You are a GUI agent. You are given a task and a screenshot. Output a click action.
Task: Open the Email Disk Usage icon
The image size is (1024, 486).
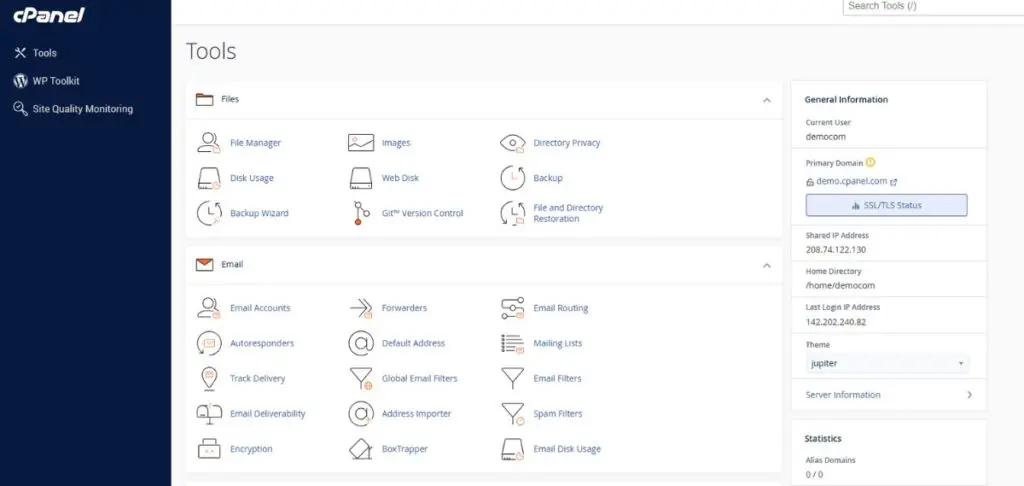(x=513, y=449)
